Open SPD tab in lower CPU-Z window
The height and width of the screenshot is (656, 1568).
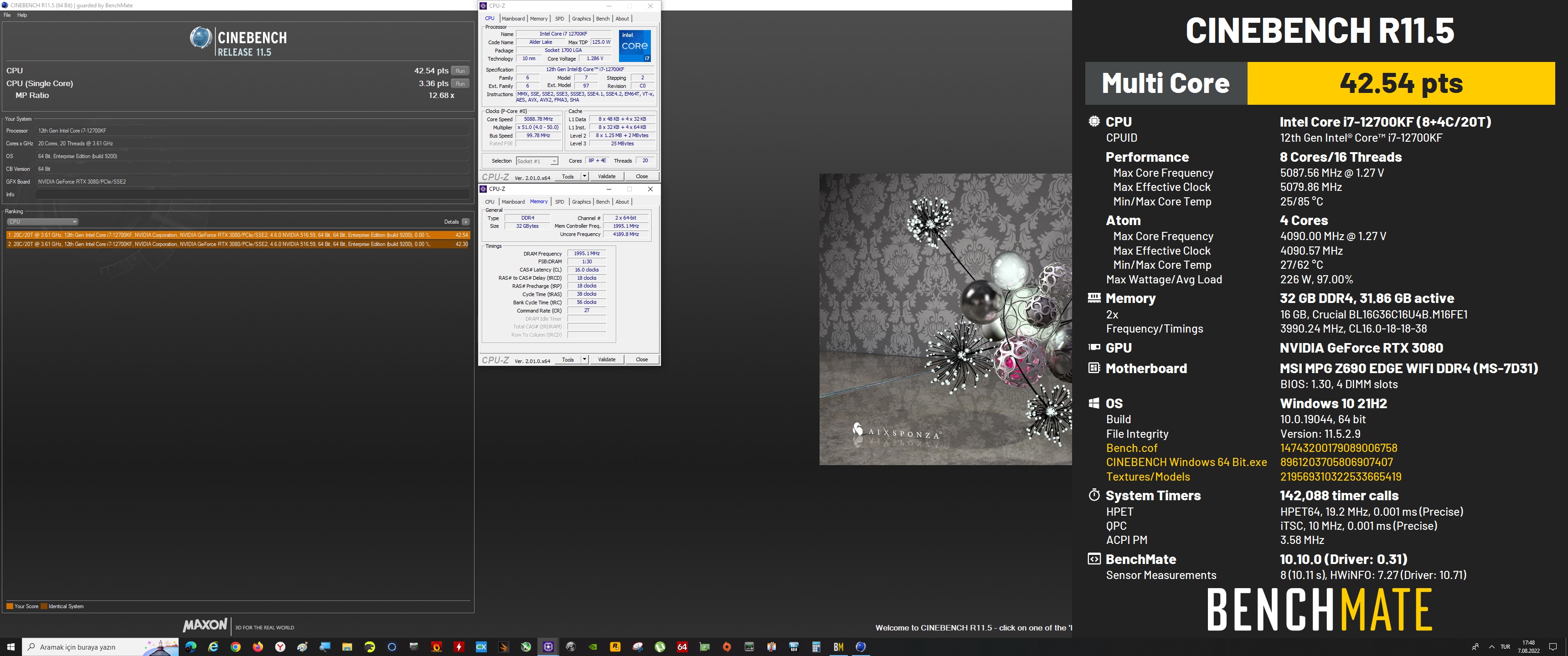tap(559, 202)
